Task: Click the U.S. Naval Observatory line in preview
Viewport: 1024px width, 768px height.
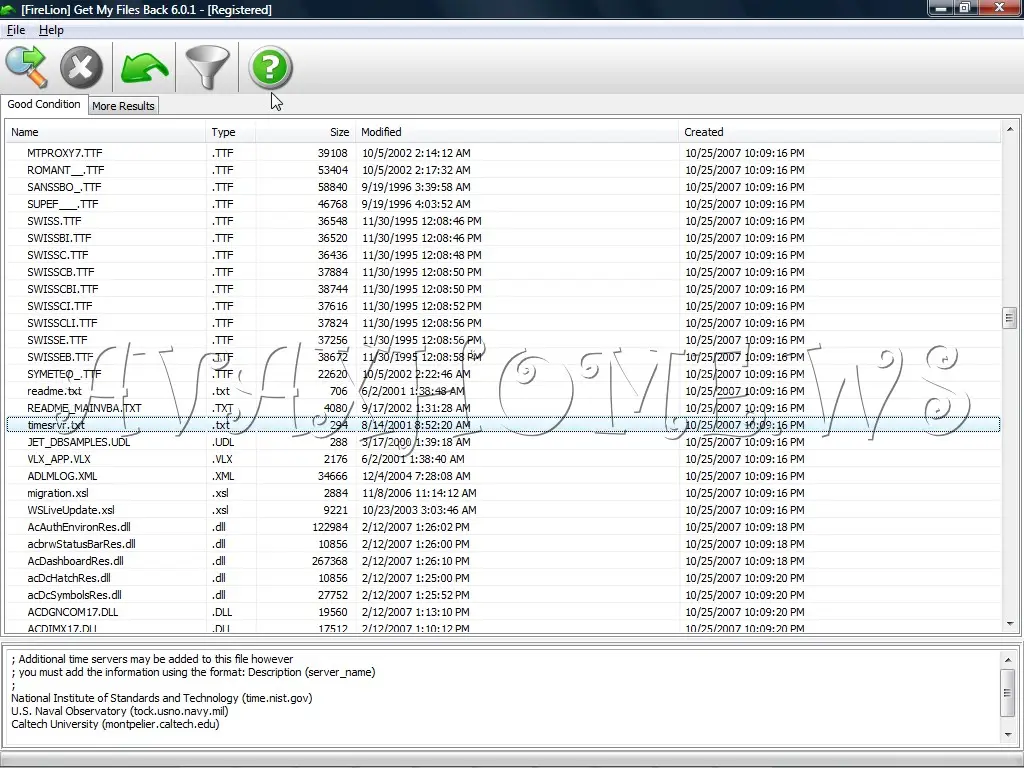Action: [x=120, y=711]
